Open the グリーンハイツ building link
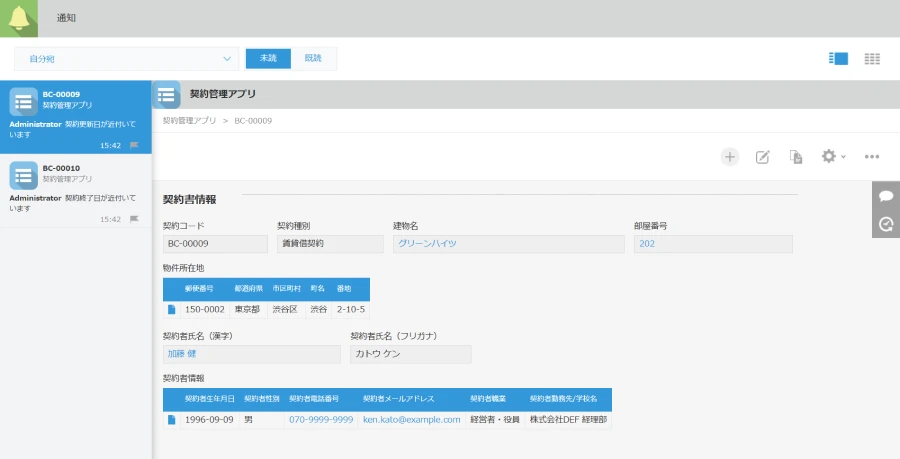 427,243
